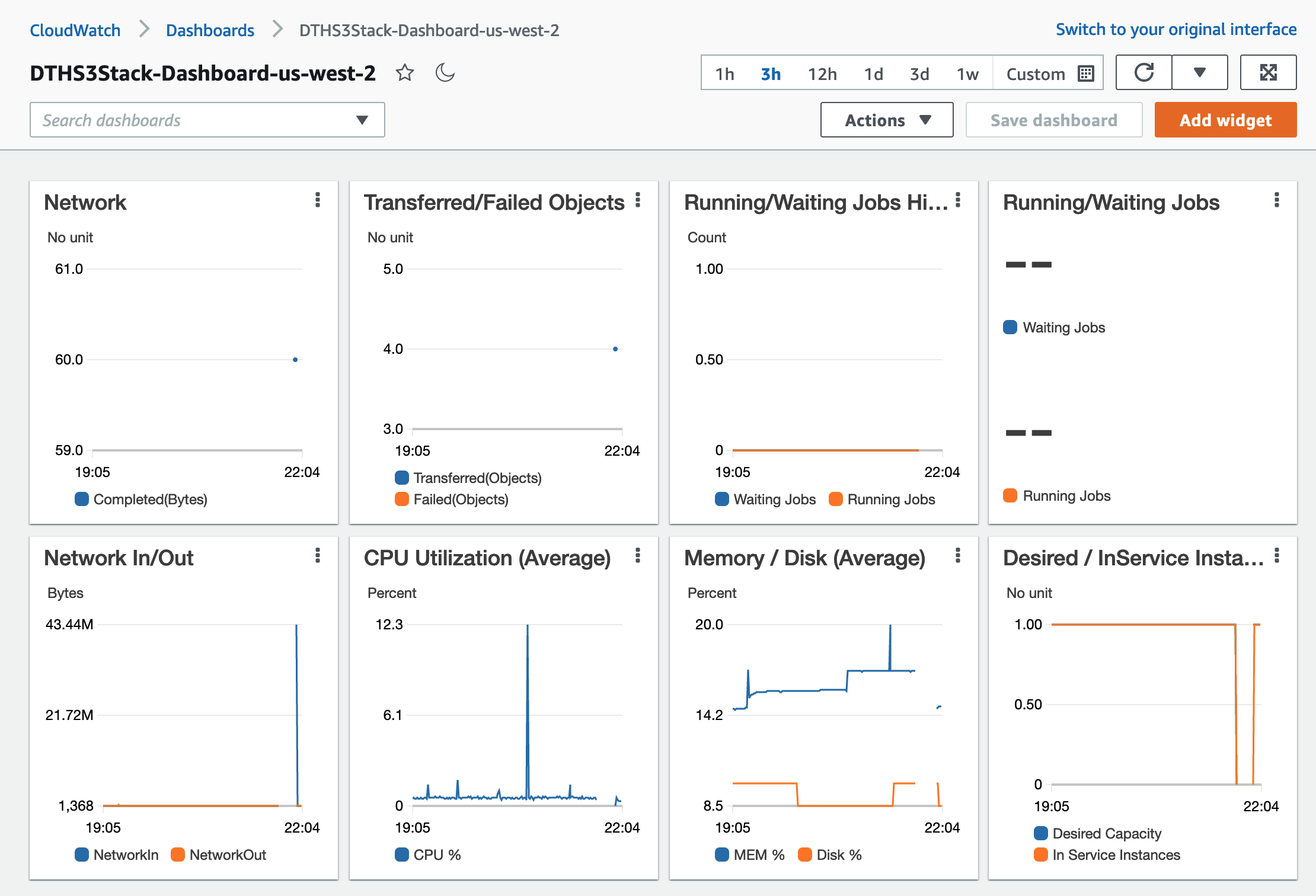Expand the refresh interval options dropdown
Image resolution: width=1316 pixels, height=896 pixels.
pyautogui.click(x=1200, y=73)
